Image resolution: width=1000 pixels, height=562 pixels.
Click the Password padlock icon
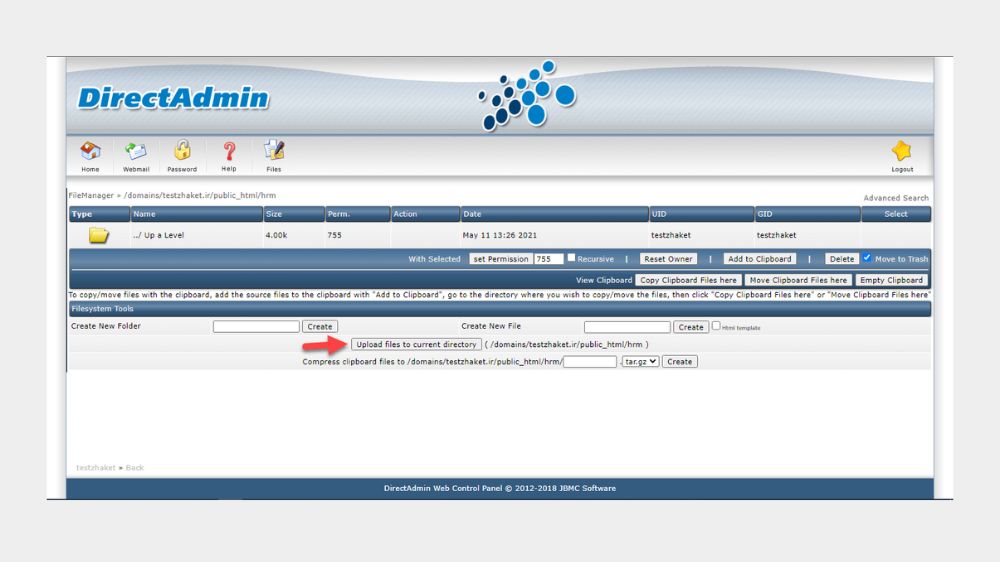pos(182,151)
